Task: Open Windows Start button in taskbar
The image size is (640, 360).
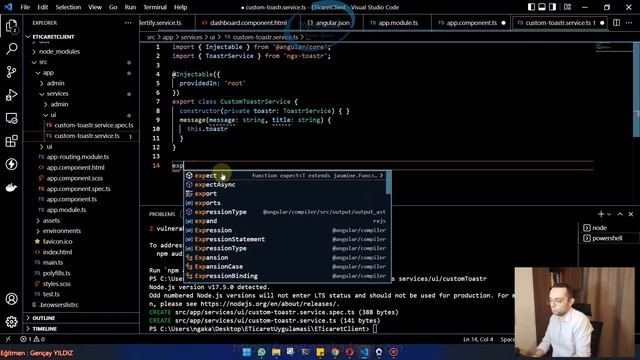Action: click(x=247, y=352)
